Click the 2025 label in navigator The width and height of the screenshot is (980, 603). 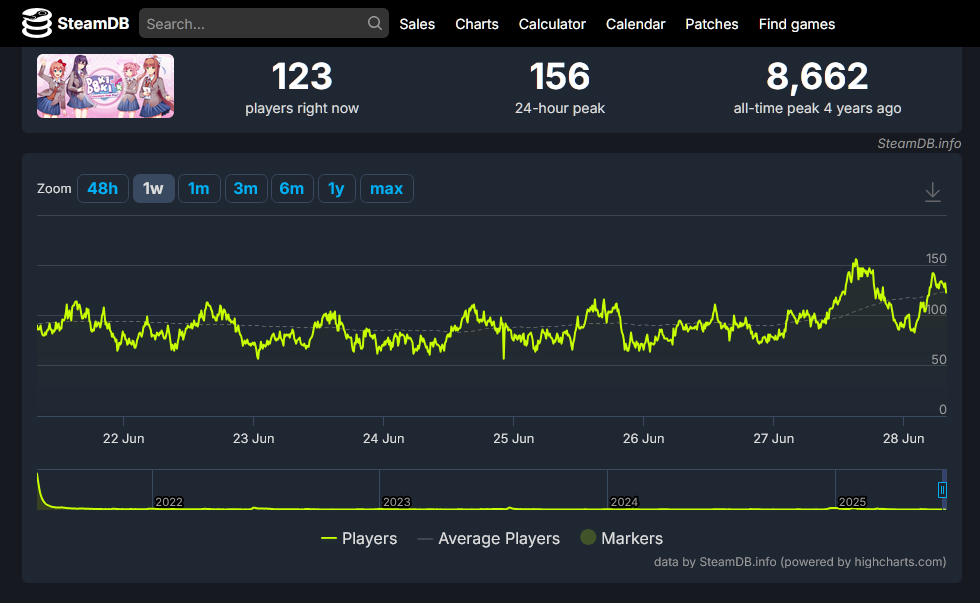[852, 502]
